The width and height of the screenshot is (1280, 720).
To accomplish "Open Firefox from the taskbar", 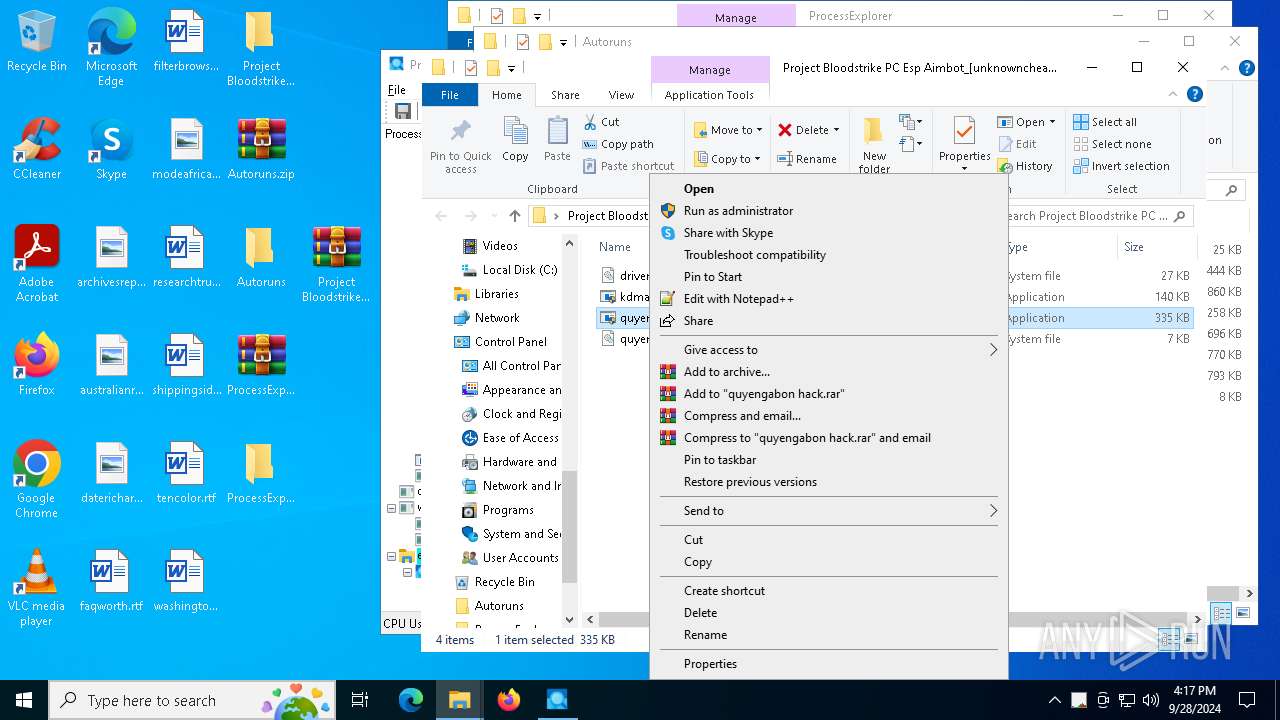I will pos(508,700).
